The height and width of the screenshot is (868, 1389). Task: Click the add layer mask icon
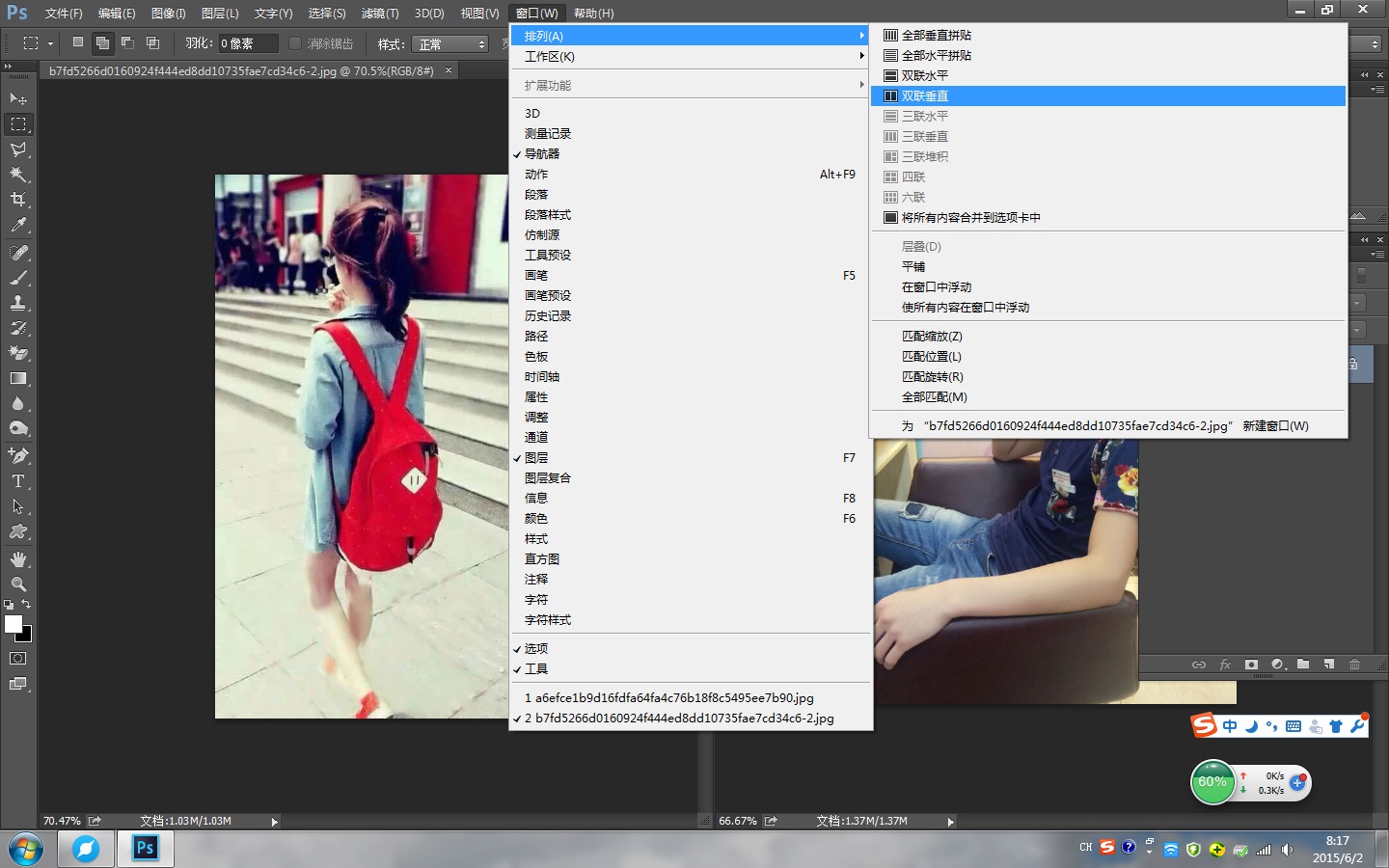[x=1251, y=665]
